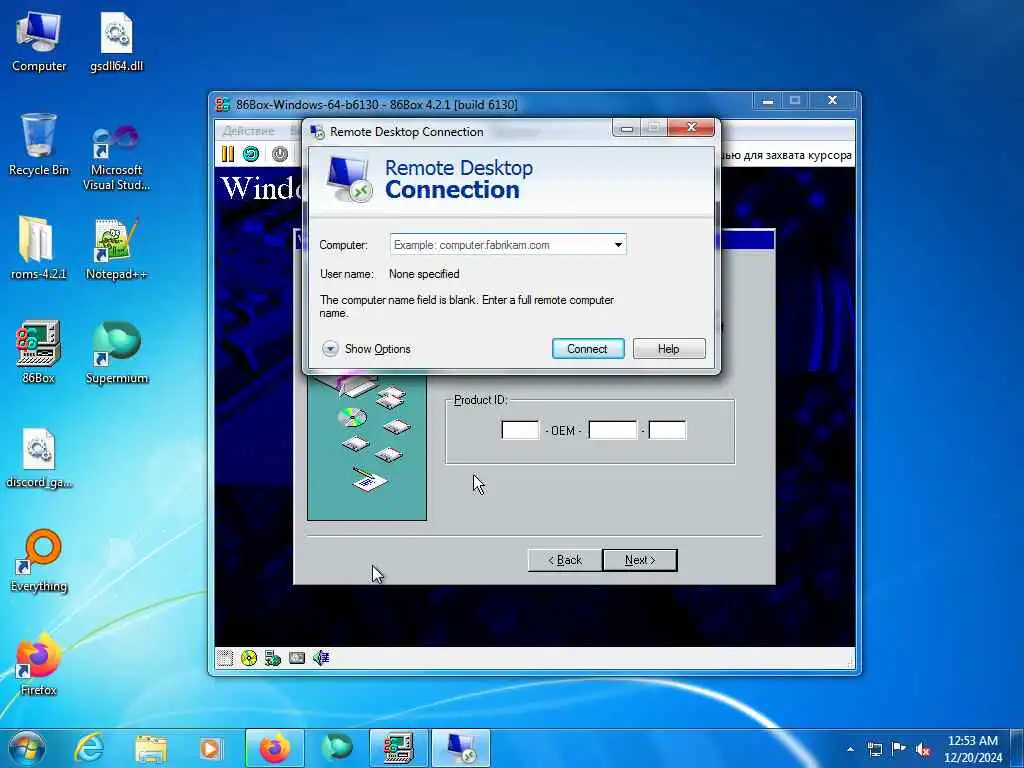Select the Supermium desktop shortcut

pos(116,351)
